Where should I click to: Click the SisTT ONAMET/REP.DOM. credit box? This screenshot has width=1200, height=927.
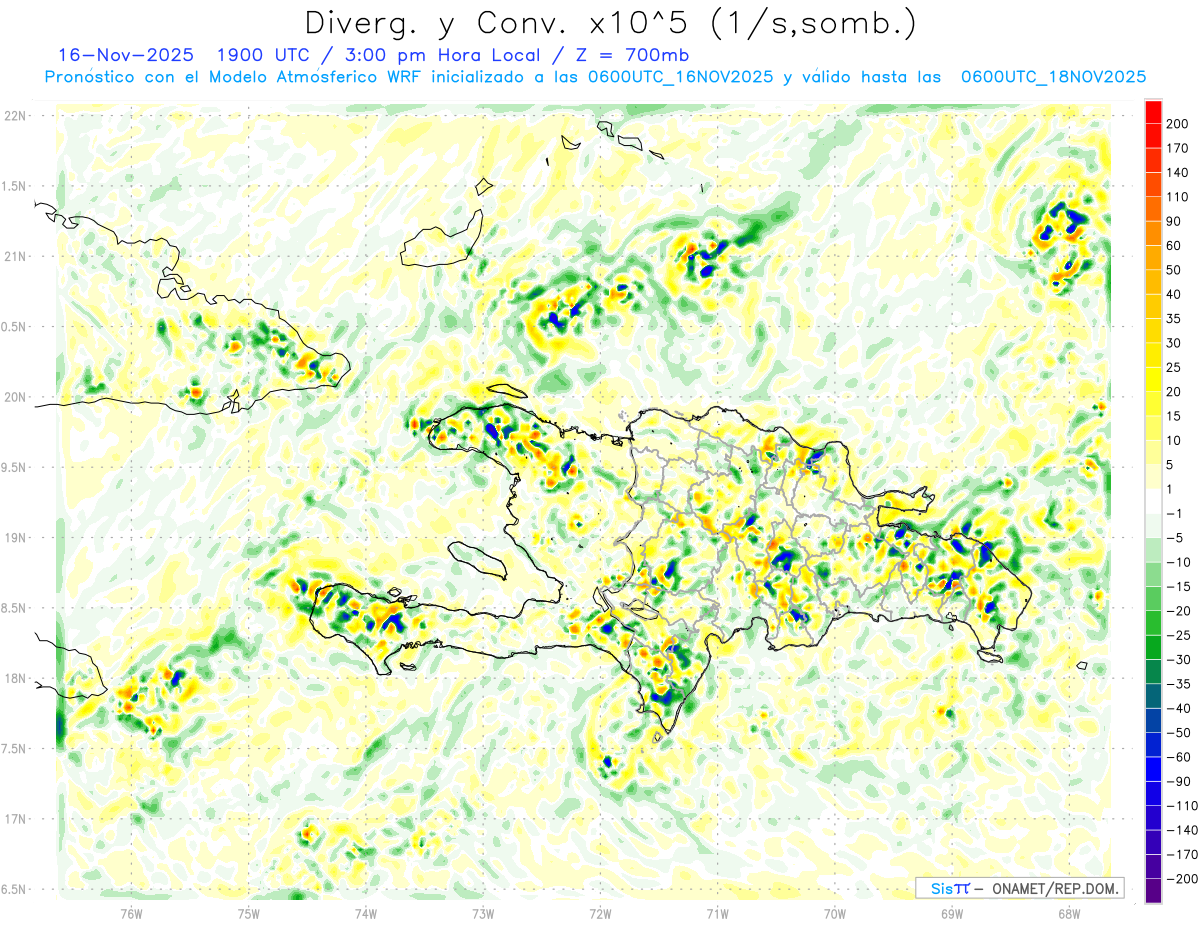(x=1020, y=888)
